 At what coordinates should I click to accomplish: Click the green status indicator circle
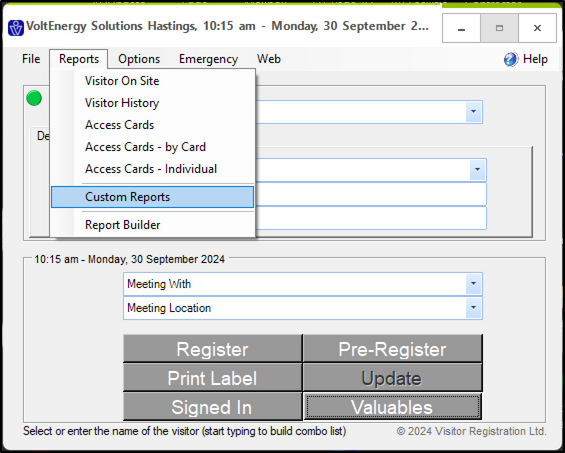tap(34, 98)
